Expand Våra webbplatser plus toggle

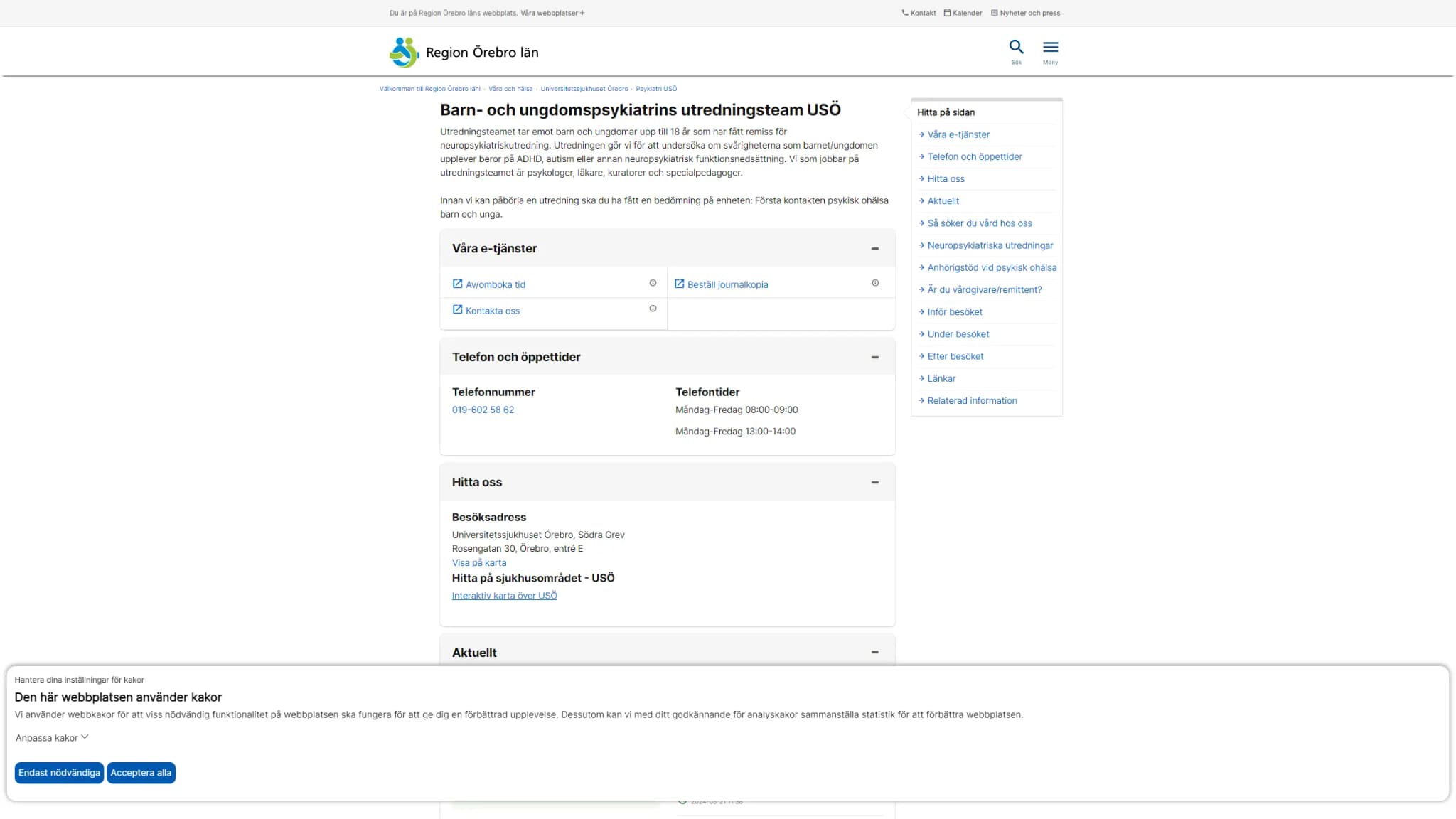point(552,13)
